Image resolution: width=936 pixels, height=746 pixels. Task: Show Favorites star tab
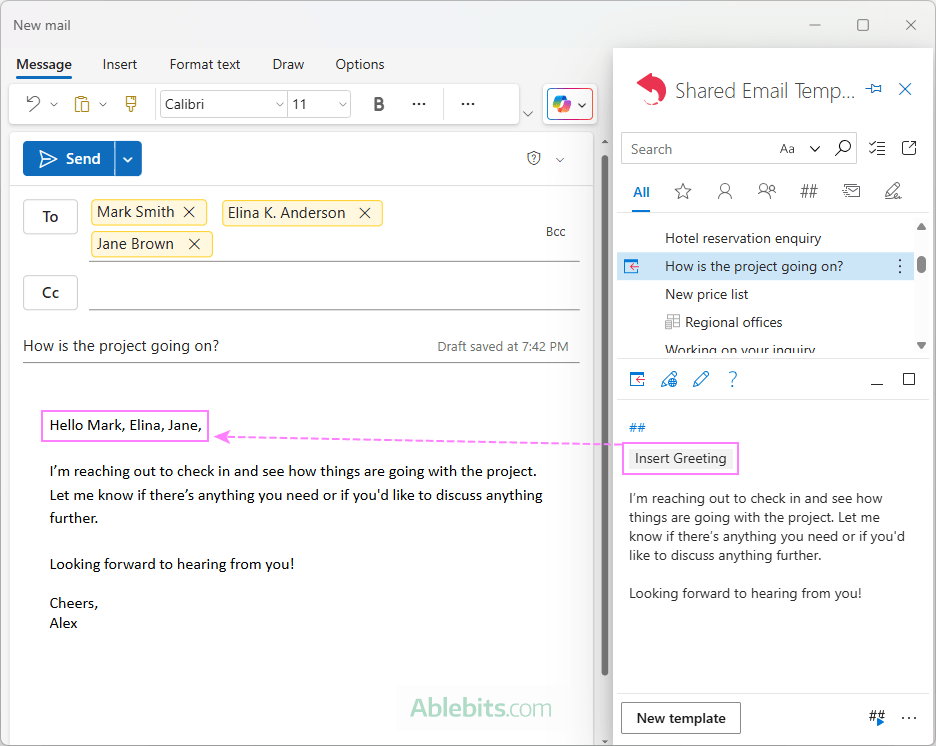(682, 192)
